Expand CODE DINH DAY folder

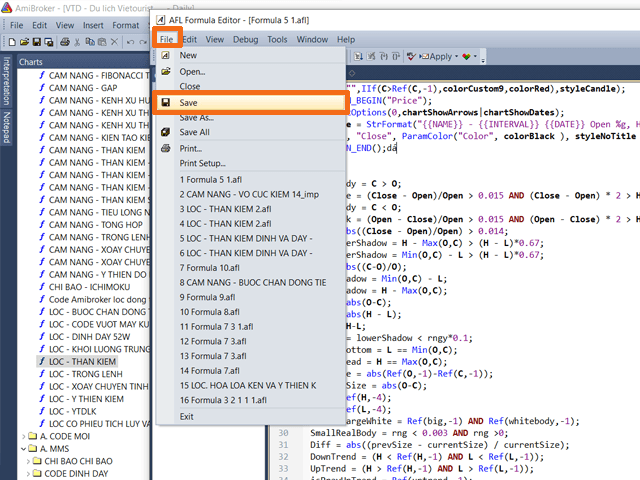tap(28, 473)
